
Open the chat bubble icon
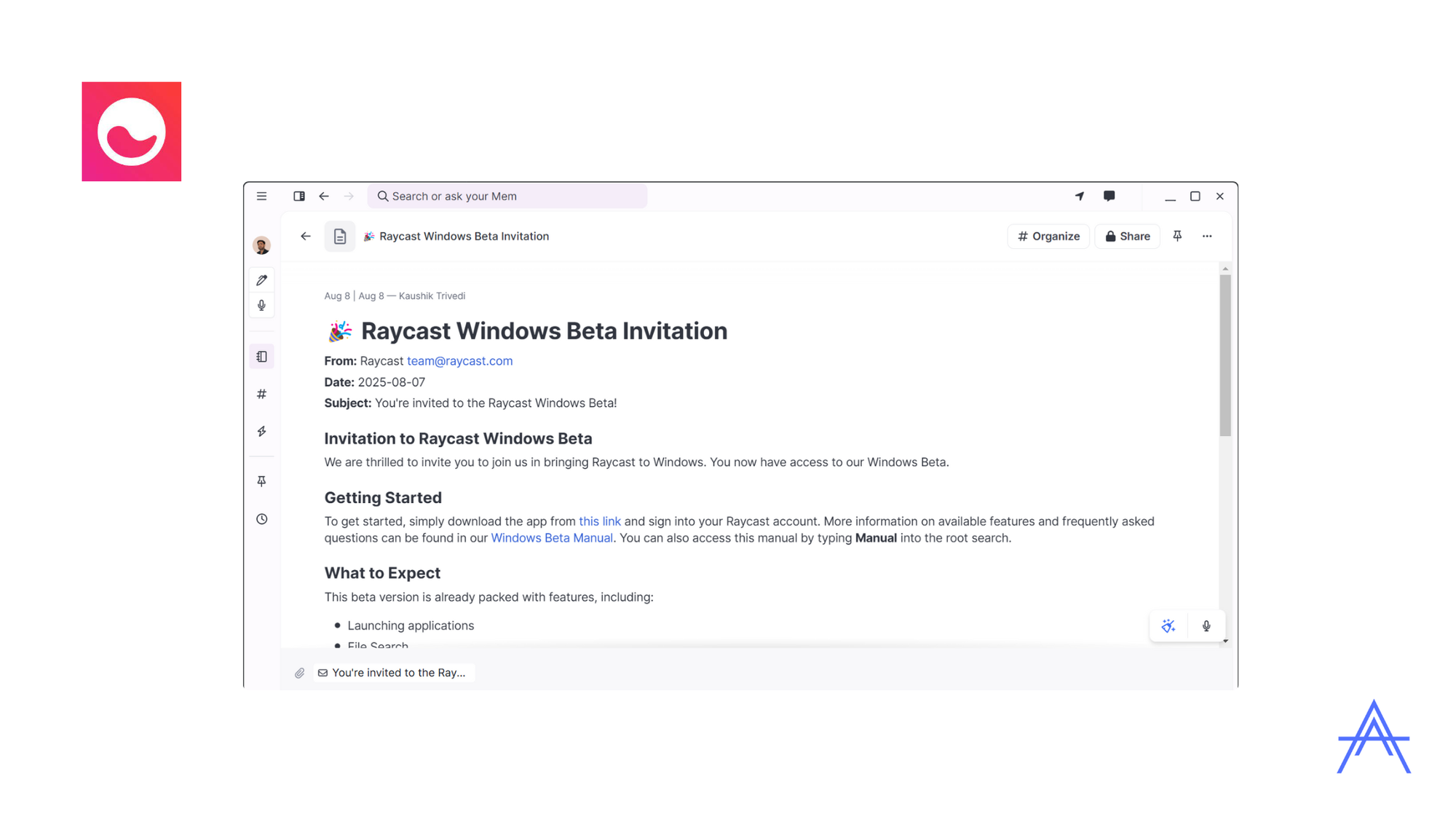point(1109,196)
